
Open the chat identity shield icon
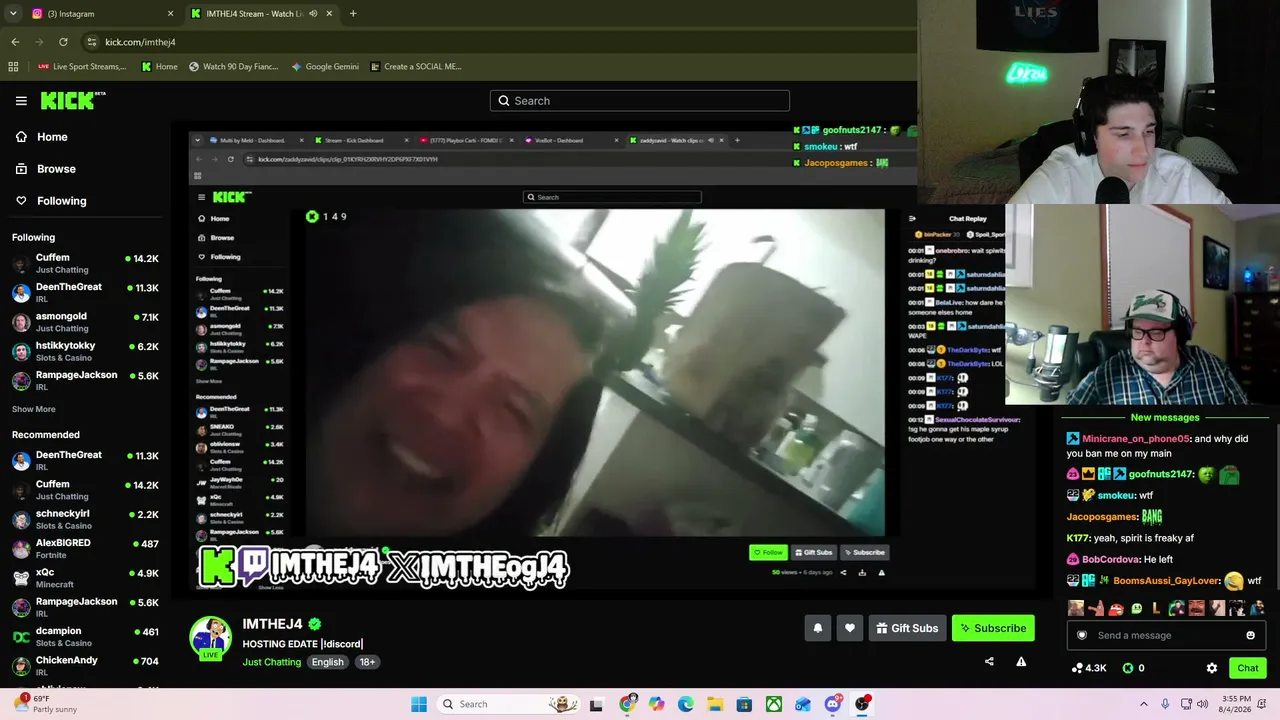pos(1081,635)
